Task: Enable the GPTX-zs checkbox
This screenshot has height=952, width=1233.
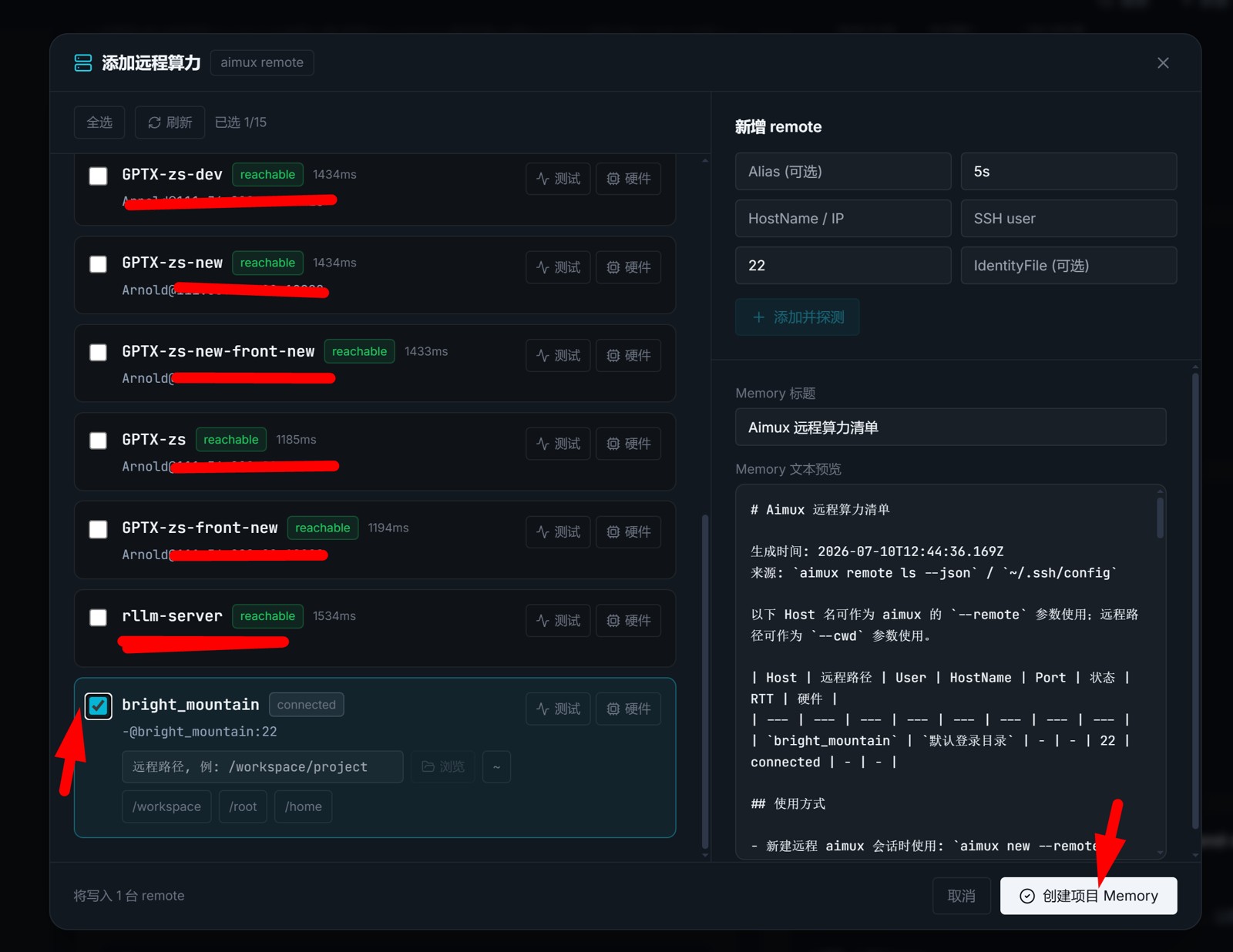Action: click(98, 441)
